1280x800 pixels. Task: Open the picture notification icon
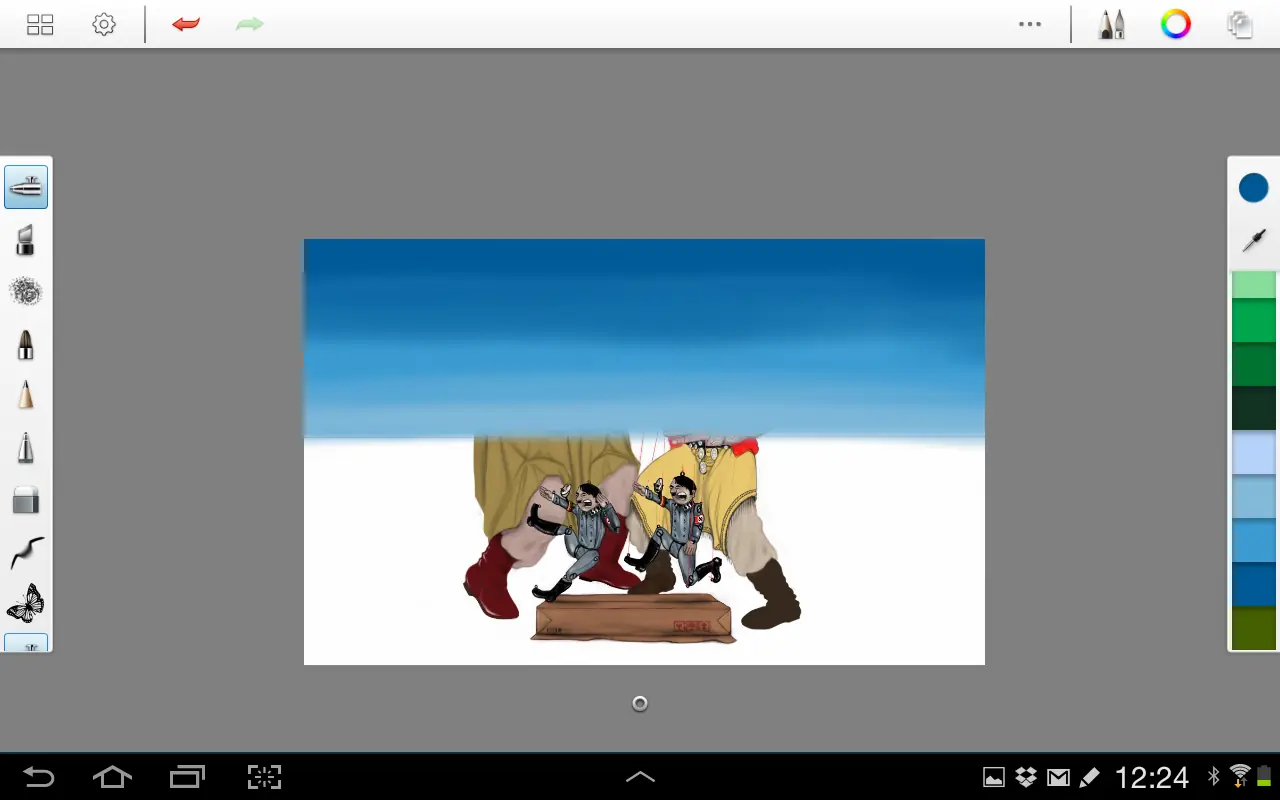coord(994,777)
